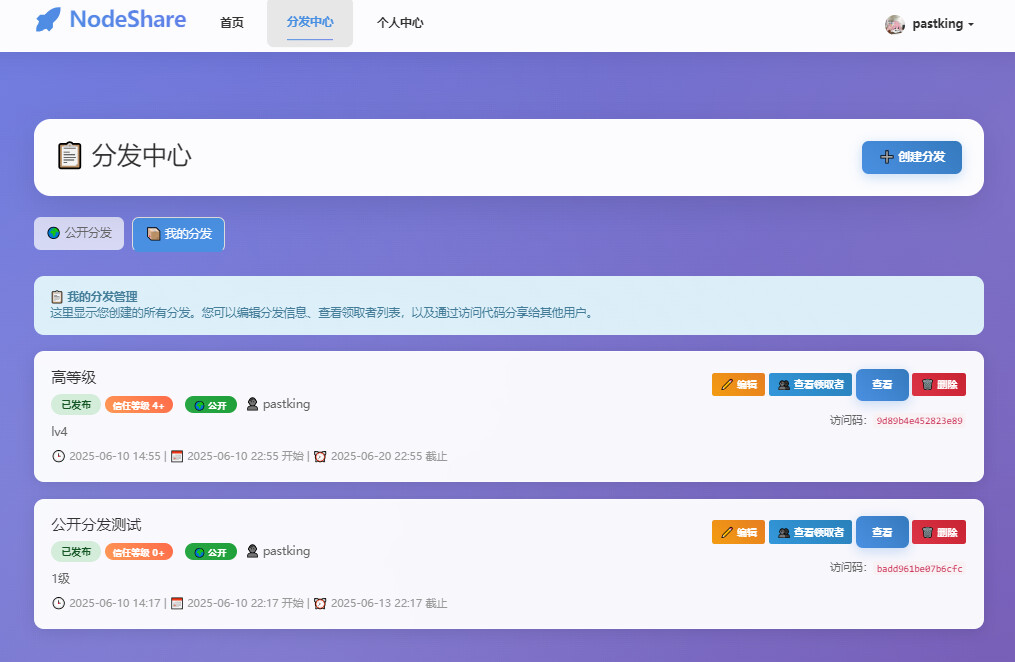Click the lv4 description text
The width and height of the screenshot is (1015, 662).
pyautogui.click(x=59, y=432)
